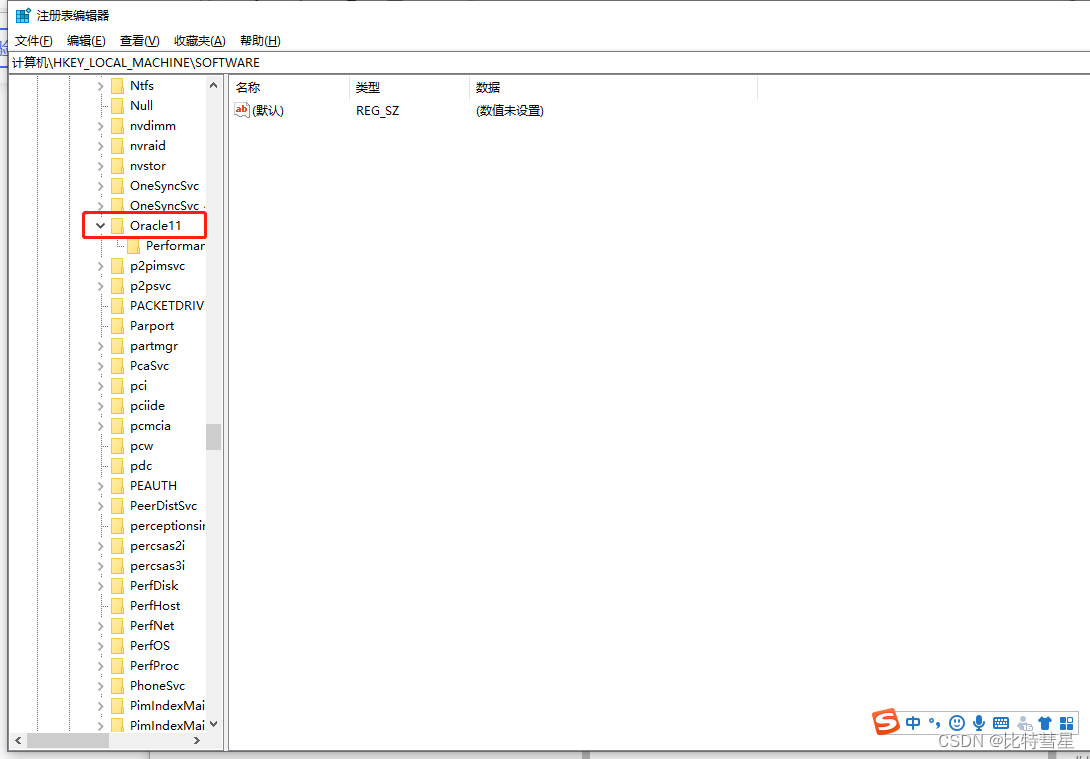
Task: Open the 帮助(H) menu
Action: (260, 41)
